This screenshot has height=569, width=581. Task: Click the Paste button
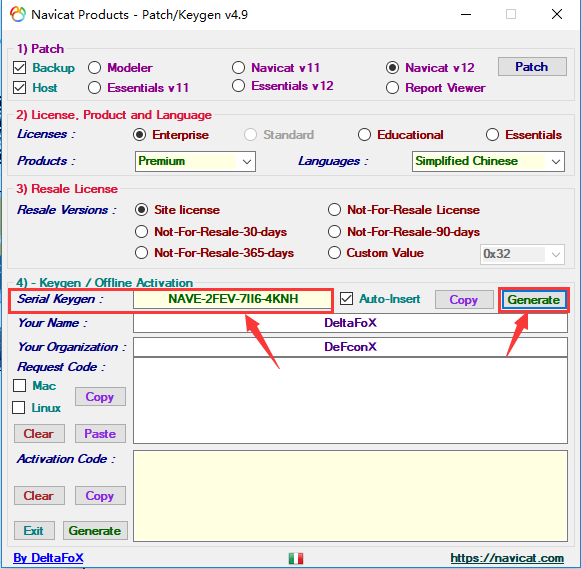click(x=100, y=433)
